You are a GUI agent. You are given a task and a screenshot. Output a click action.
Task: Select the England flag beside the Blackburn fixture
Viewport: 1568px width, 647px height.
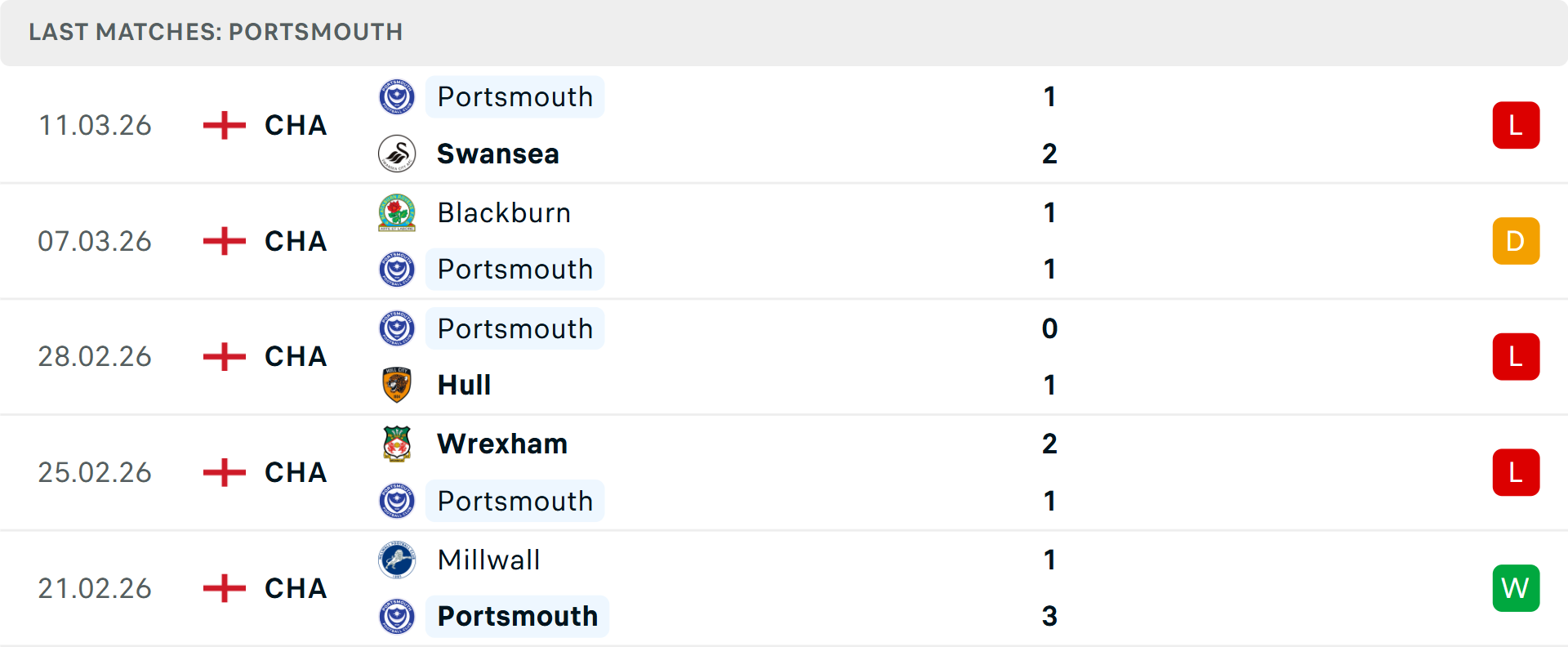coord(222,241)
